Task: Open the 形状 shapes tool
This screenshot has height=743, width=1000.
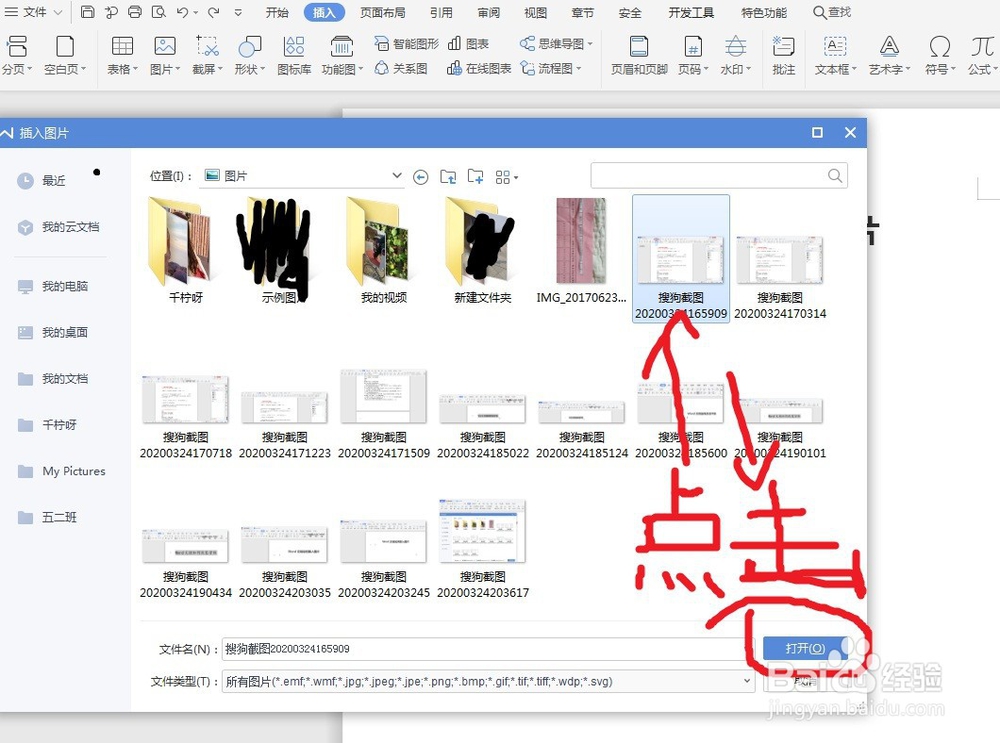Action: (x=249, y=55)
